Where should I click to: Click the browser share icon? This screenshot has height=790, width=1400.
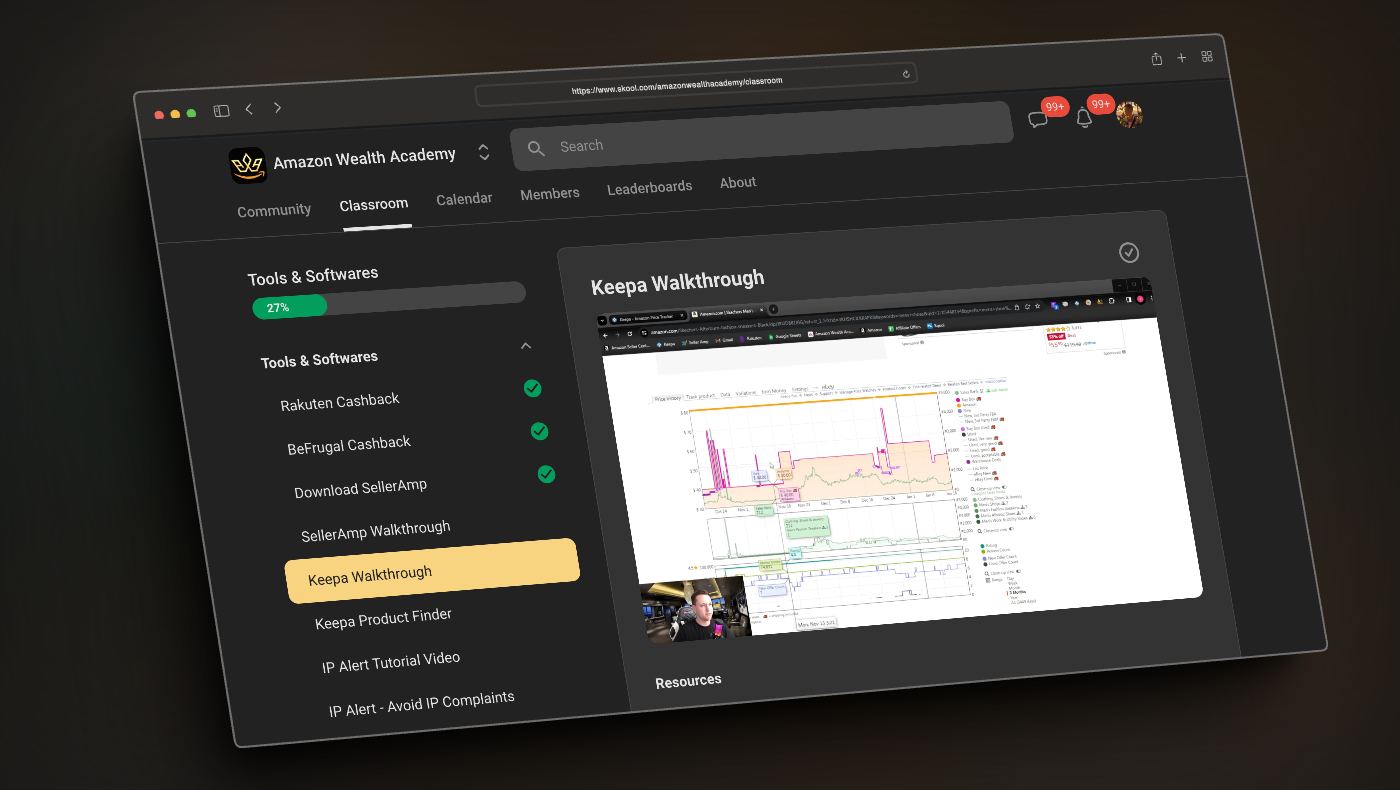pyautogui.click(x=1157, y=59)
